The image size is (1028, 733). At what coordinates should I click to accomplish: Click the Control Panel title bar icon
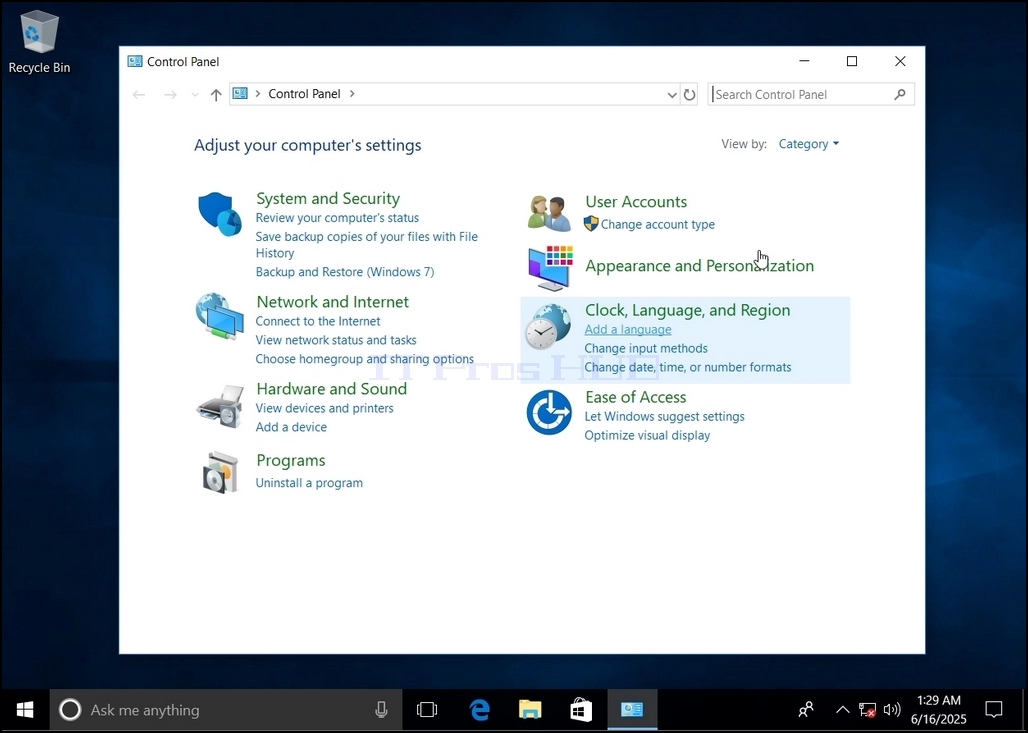tap(135, 62)
